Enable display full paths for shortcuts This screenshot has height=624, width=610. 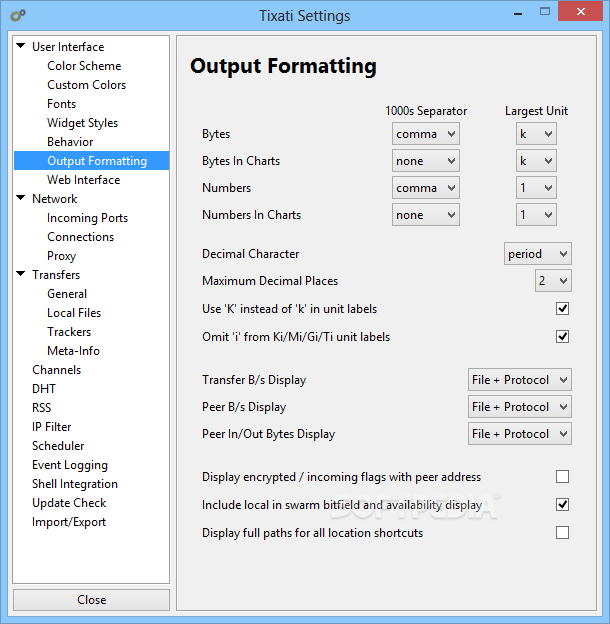tap(562, 532)
